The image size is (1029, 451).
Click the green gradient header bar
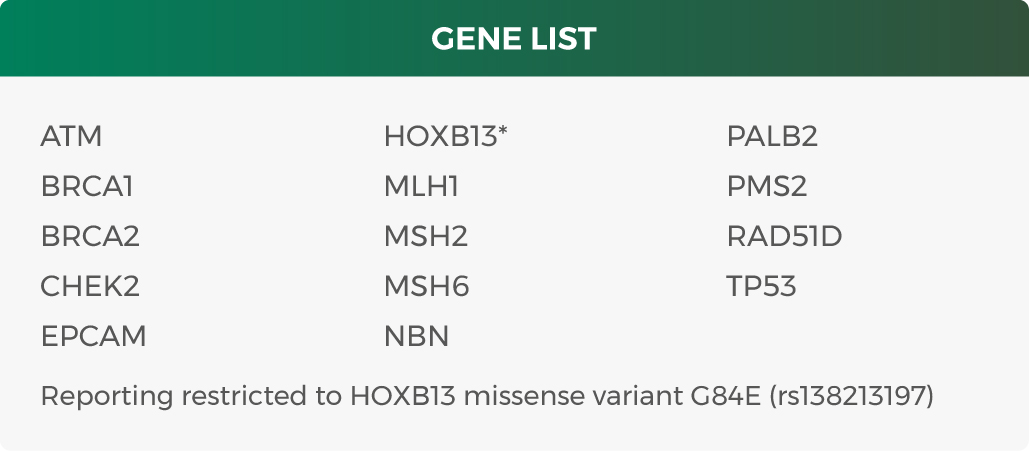coord(514,38)
